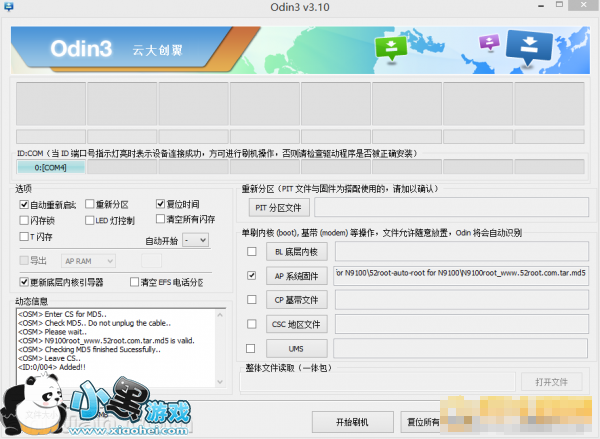Click the PIT file path field
Screen dimensions: 600x439
tap(452, 207)
